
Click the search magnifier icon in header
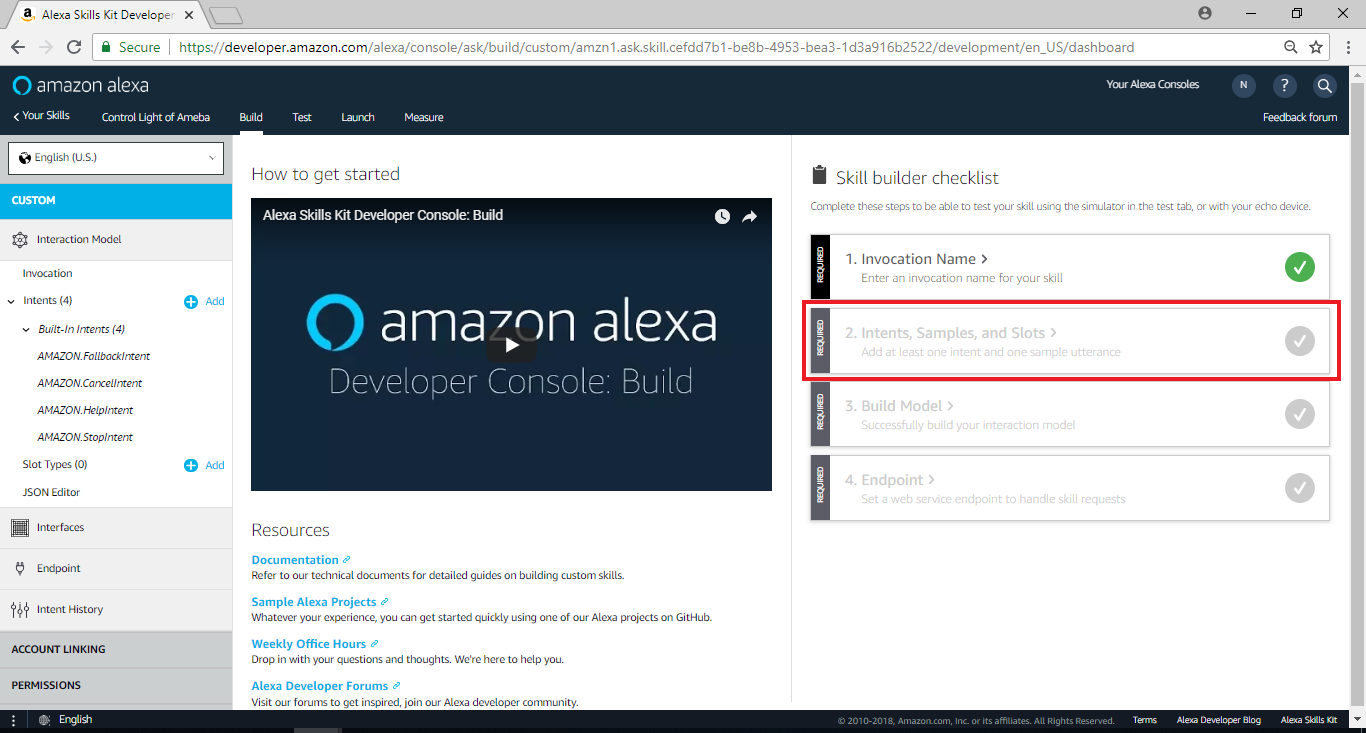click(1325, 86)
